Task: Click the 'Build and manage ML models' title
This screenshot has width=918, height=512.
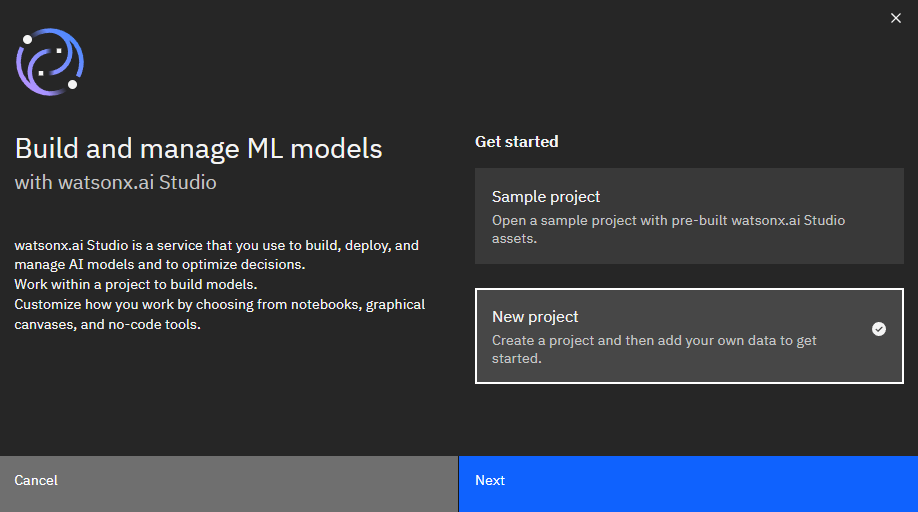Action: tap(198, 149)
